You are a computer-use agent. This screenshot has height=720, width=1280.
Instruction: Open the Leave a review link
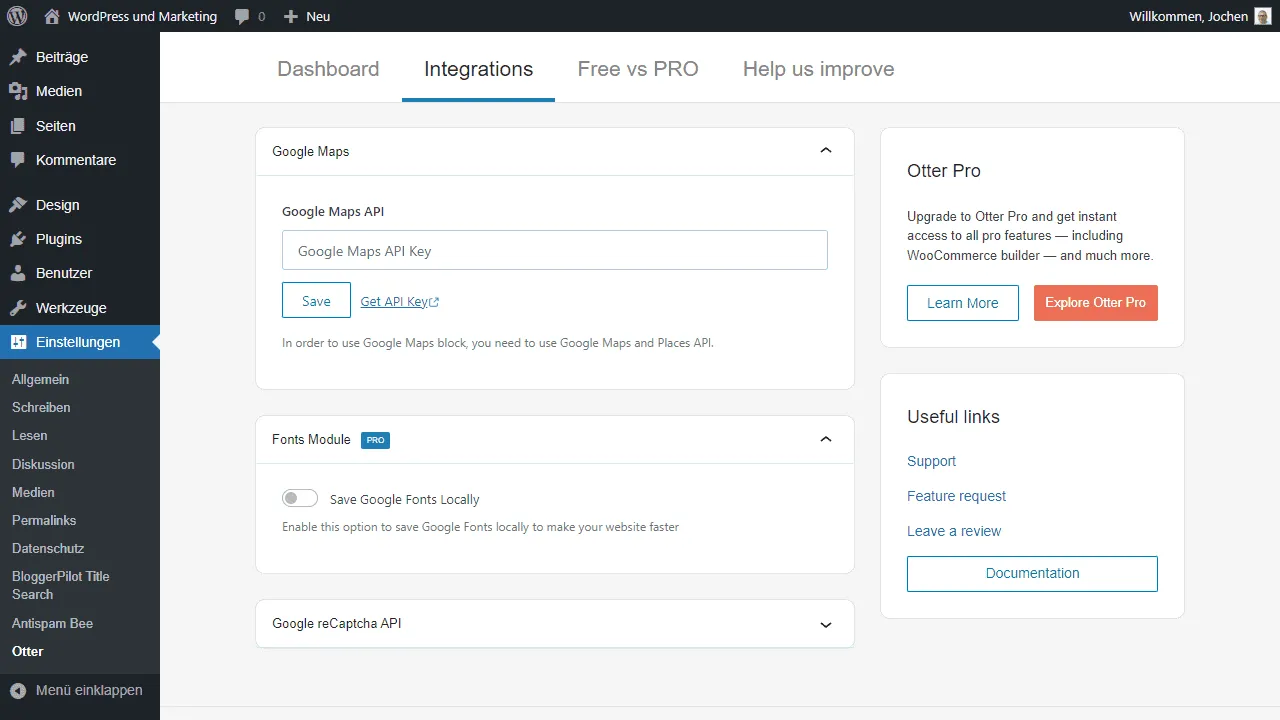click(954, 531)
